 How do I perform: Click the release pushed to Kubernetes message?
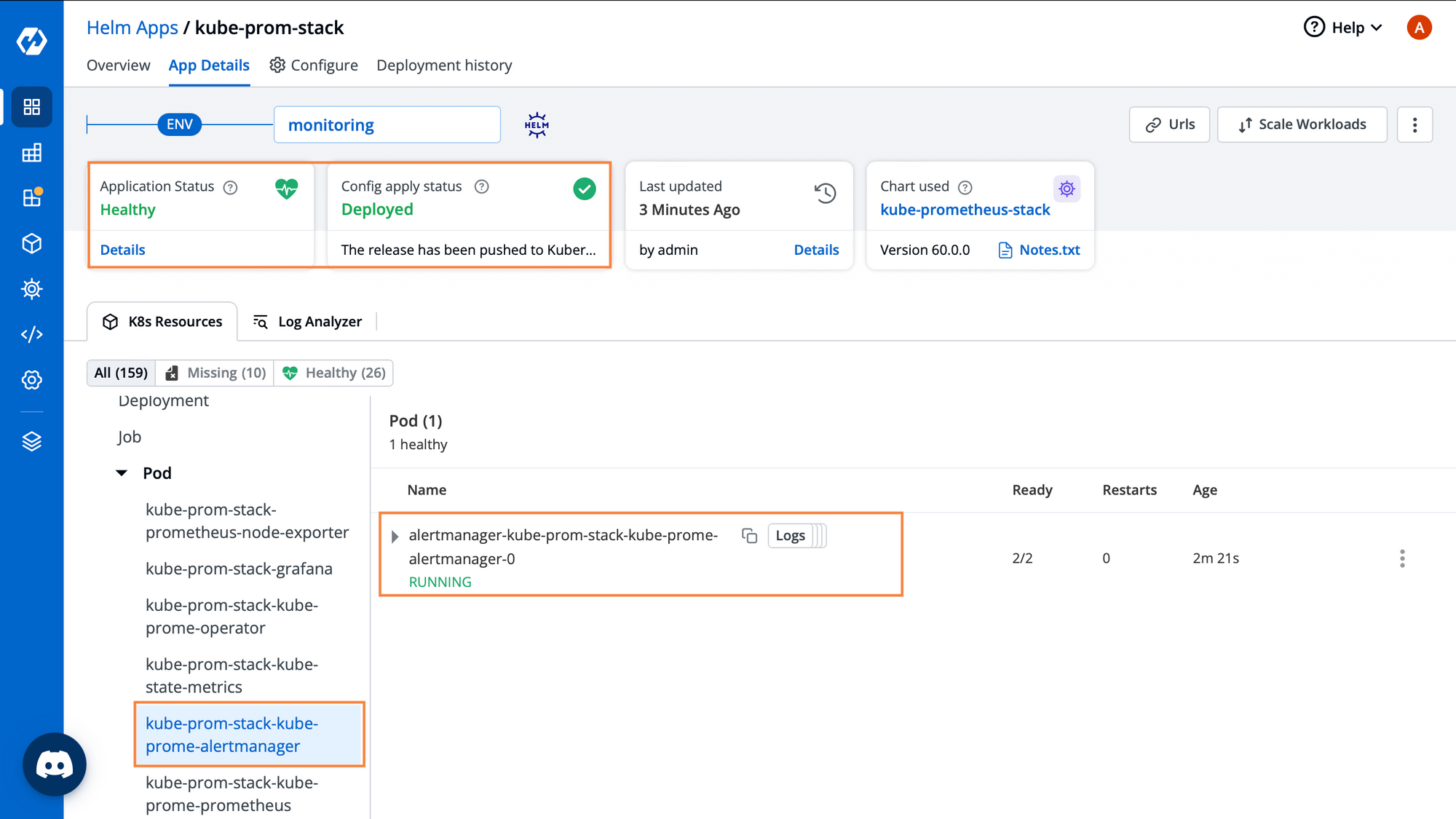point(468,250)
